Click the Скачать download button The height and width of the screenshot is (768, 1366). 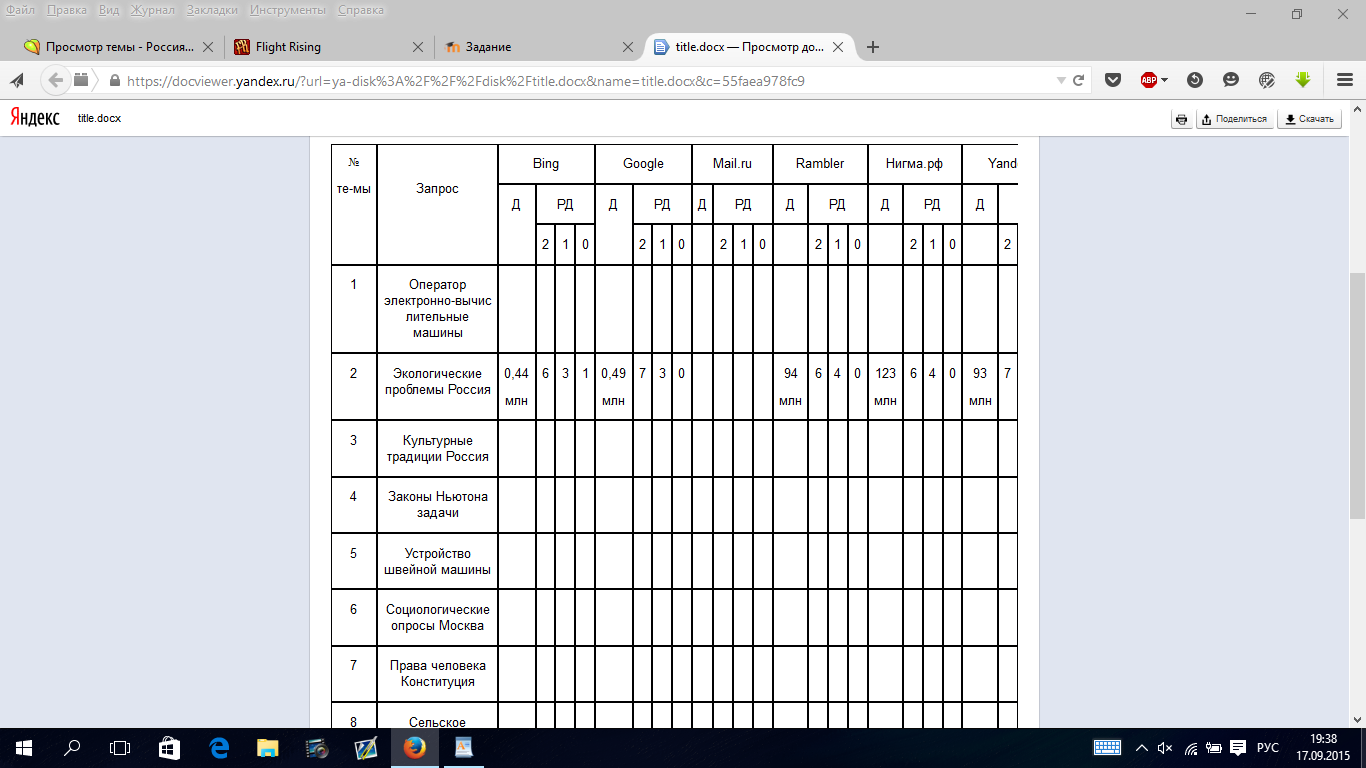coord(1310,119)
